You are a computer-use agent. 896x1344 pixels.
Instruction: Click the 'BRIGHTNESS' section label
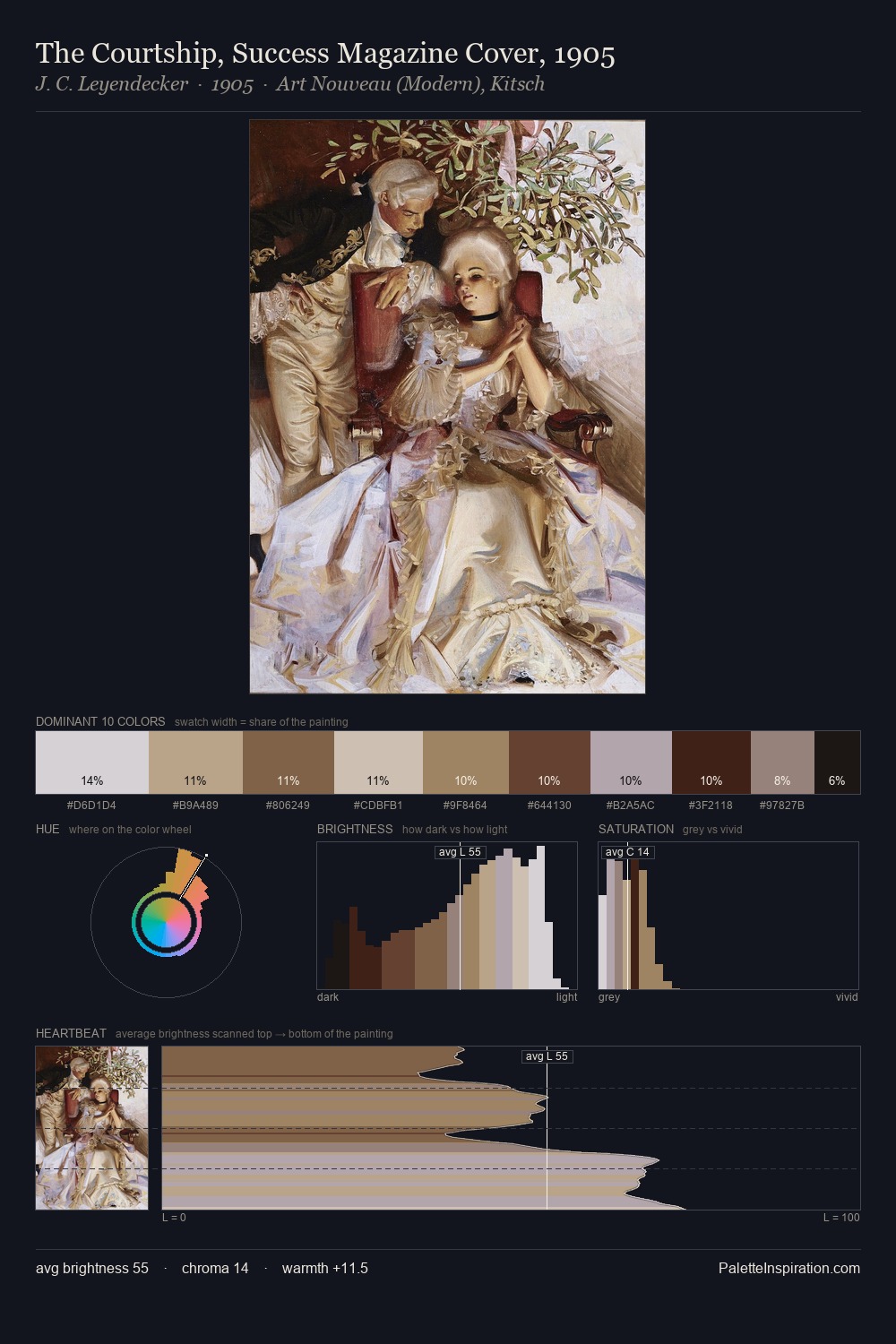pos(355,829)
